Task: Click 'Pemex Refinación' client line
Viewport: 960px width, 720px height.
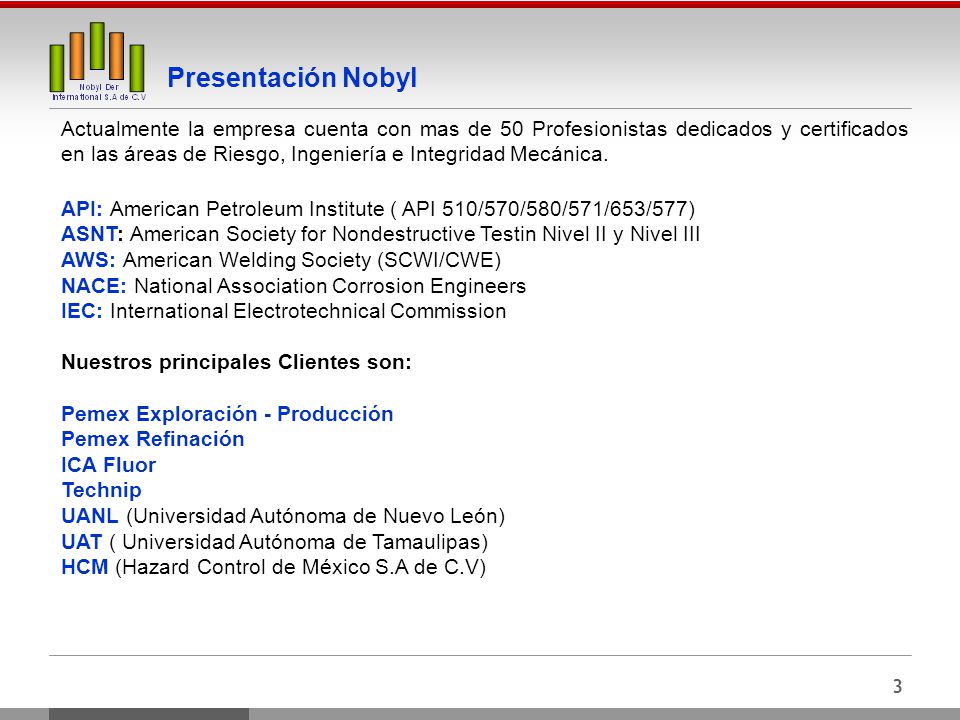Action: pos(152,439)
